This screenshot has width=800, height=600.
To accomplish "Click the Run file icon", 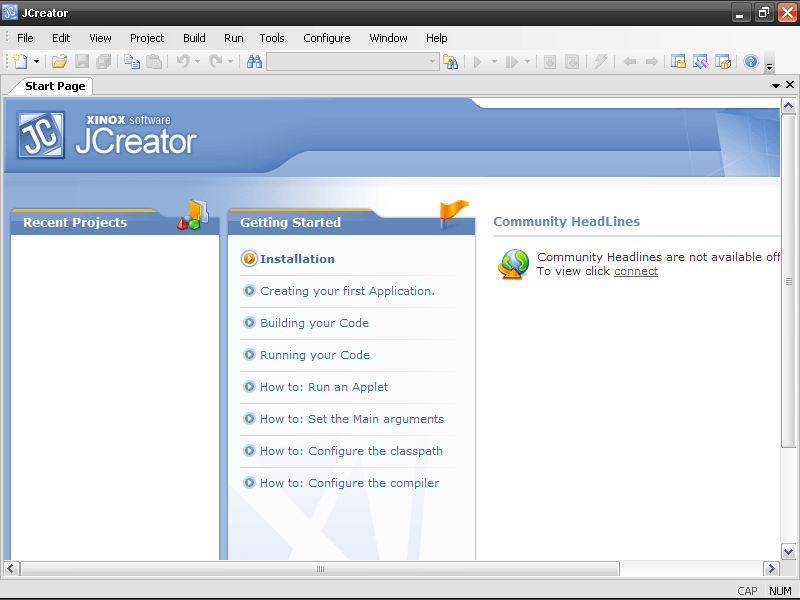I will coord(512,62).
